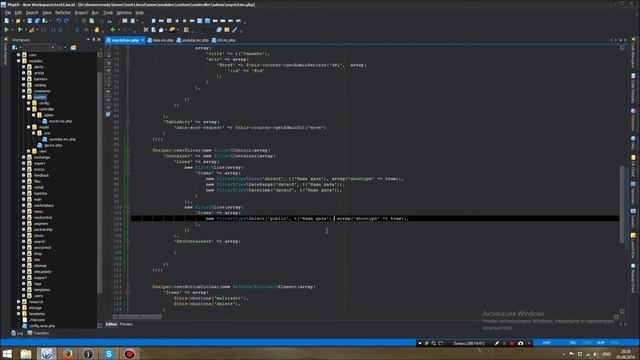The height and width of the screenshot is (360, 640).
Task: Open the Refactor menu
Action: [63, 13]
